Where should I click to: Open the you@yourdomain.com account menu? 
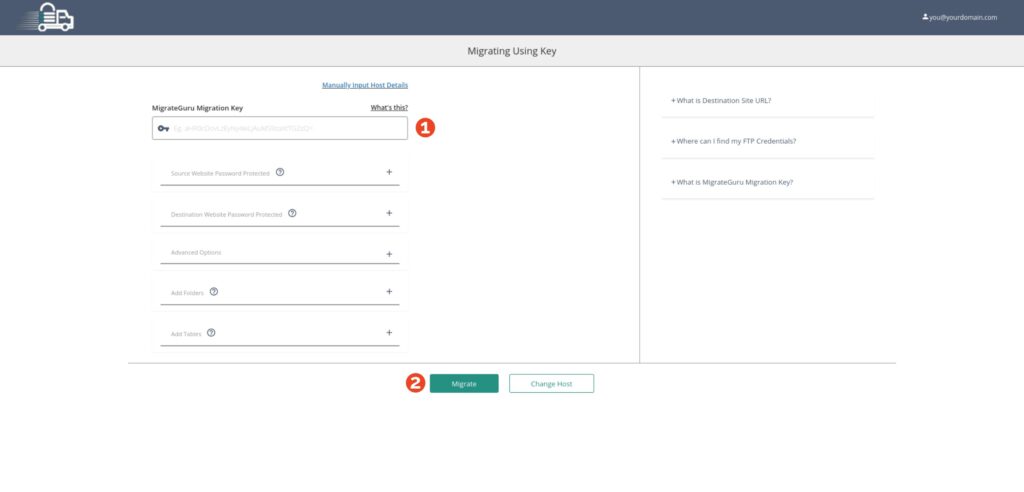pyautogui.click(x=959, y=18)
